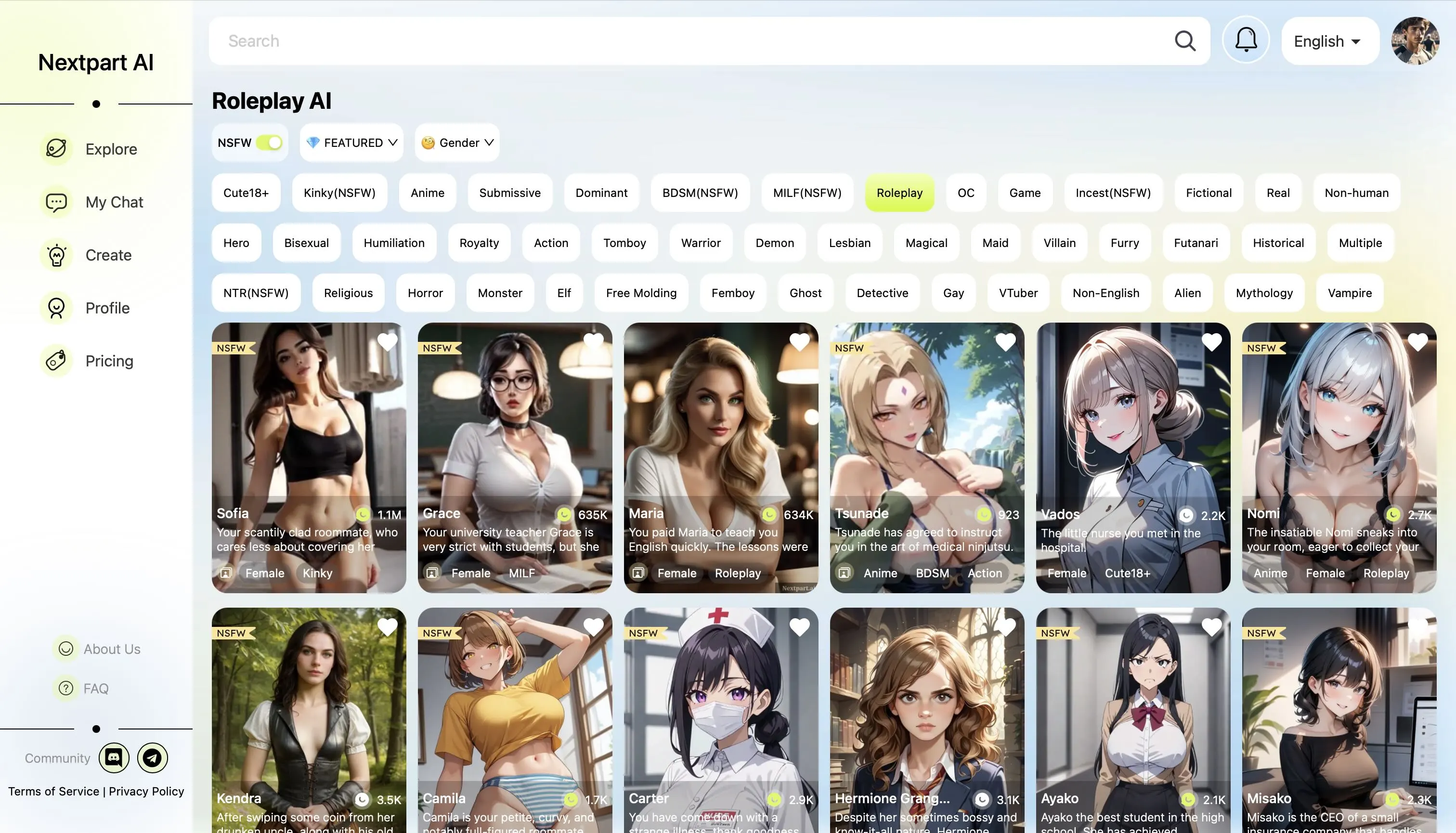The height and width of the screenshot is (833, 1456).
Task: Favorite Carter with heart icon
Action: (x=799, y=627)
